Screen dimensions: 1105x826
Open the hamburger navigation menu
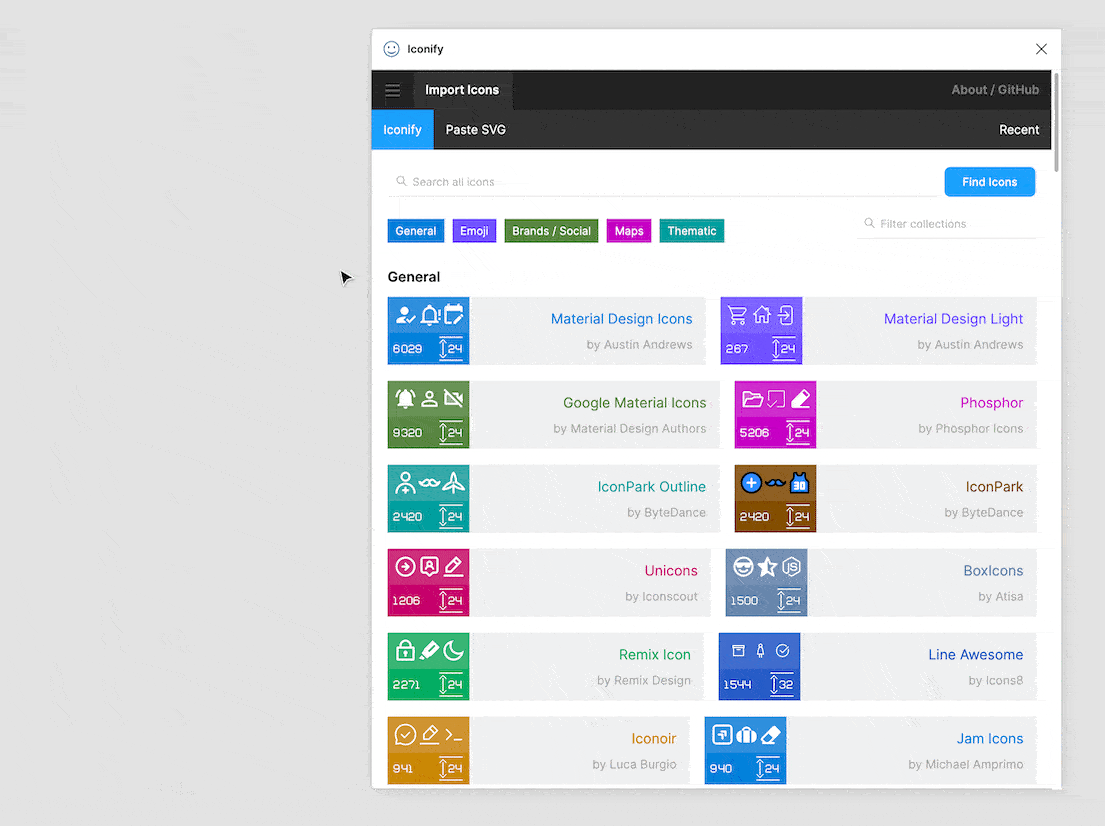click(393, 90)
